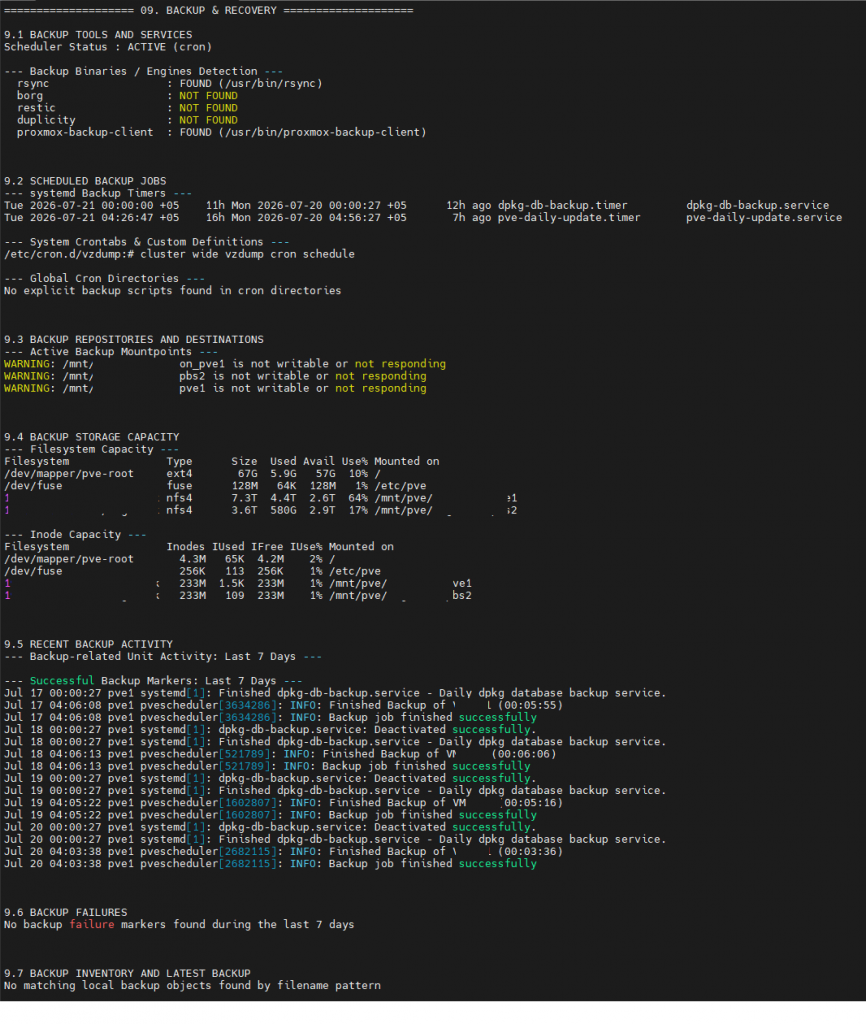Click the '9.7 BACKUP INVENTORY AND LATEST BACKUP' heading
The image size is (866, 1024).
tap(127, 973)
